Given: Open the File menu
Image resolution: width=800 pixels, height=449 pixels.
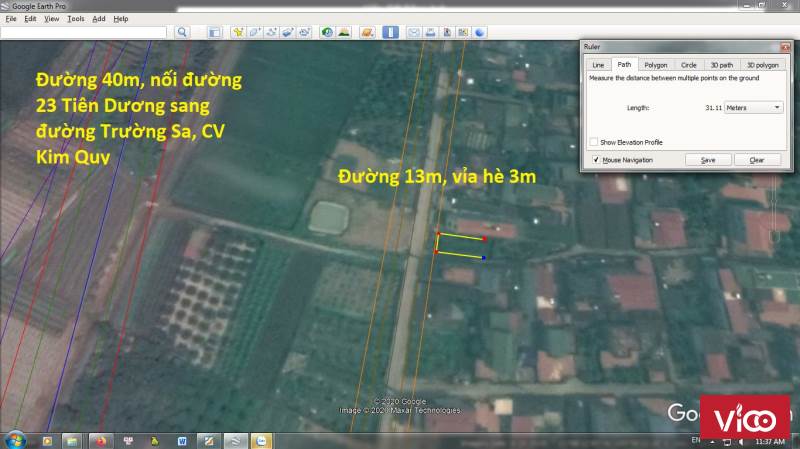Looking at the screenshot, I should coord(11,19).
